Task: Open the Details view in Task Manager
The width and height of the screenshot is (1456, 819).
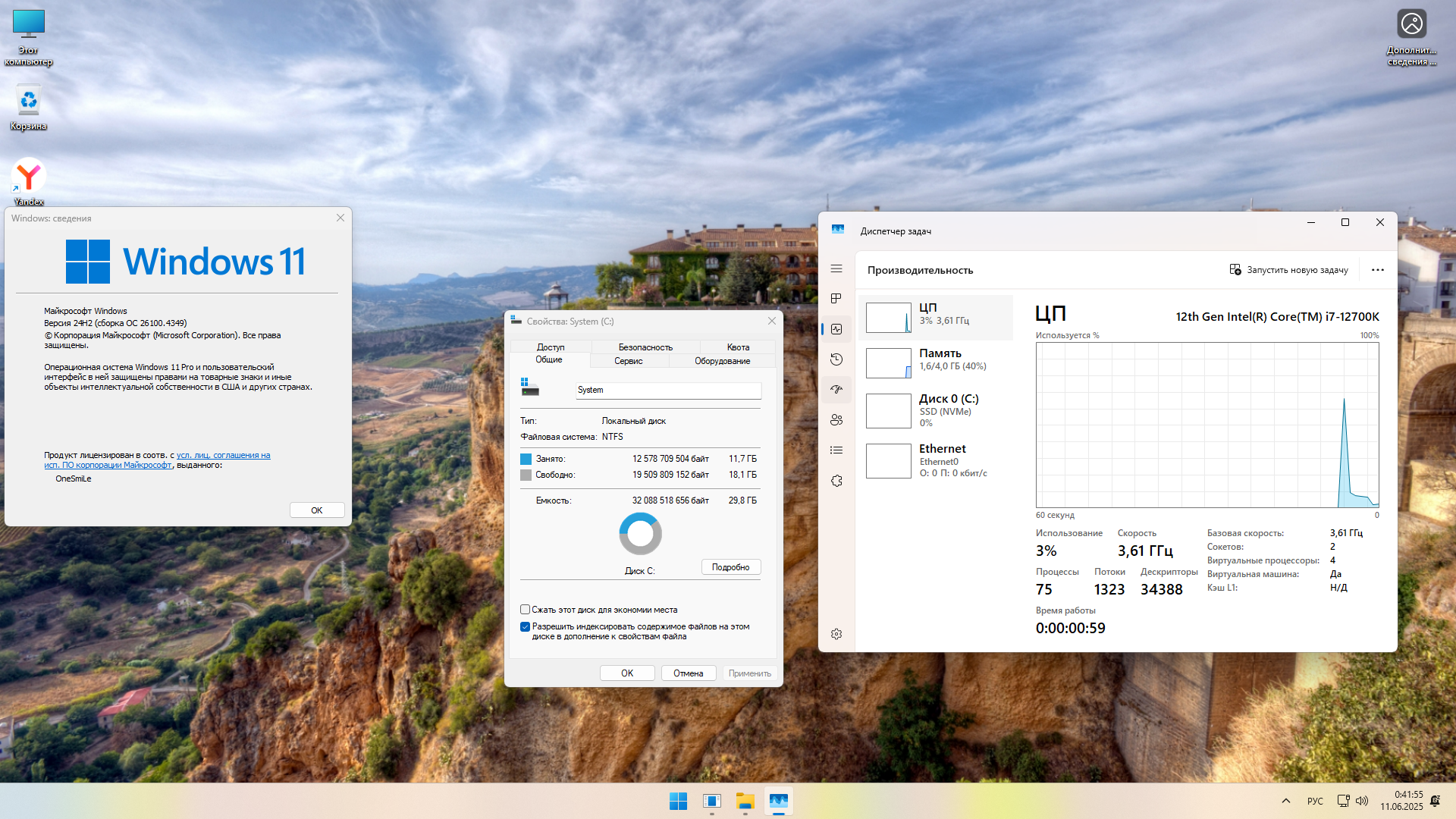Action: 836,450
